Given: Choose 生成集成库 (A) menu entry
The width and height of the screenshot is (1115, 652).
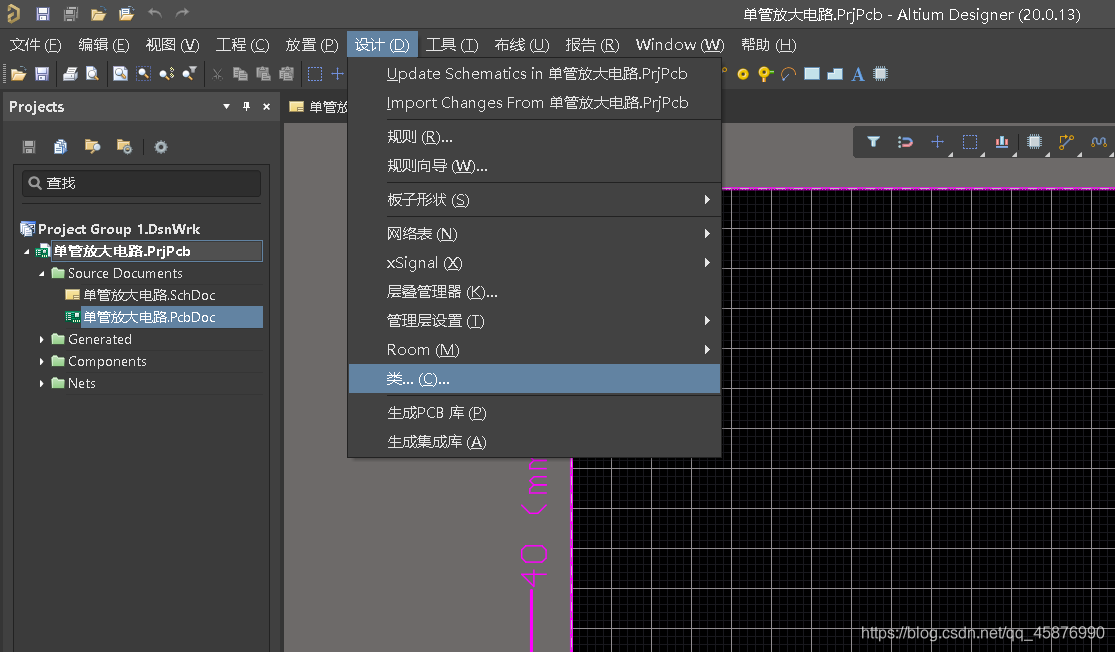Looking at the screenshot, I should [534, 442].
